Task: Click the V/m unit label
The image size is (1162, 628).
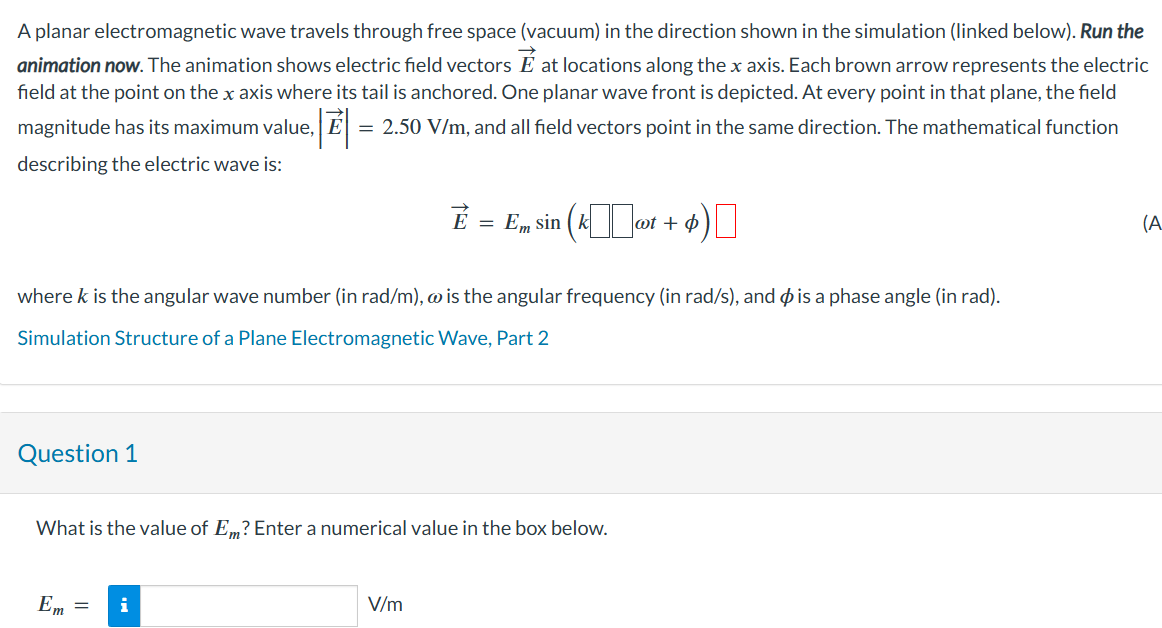Action: point(386,603)
